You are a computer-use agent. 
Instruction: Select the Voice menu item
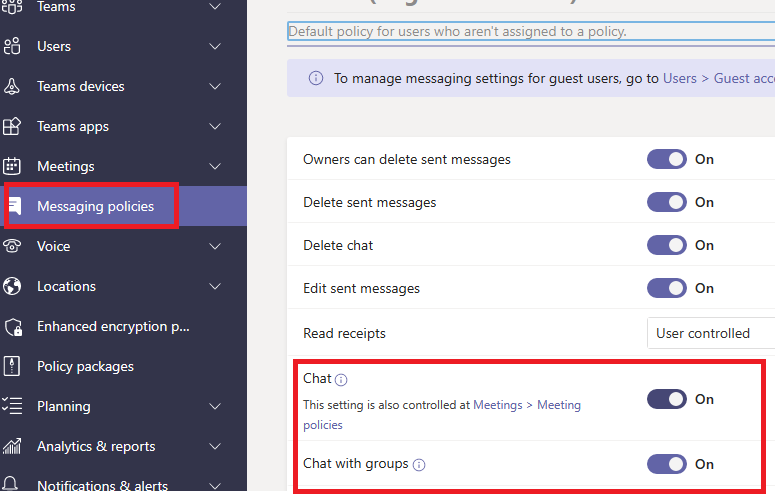coord(124,246)
